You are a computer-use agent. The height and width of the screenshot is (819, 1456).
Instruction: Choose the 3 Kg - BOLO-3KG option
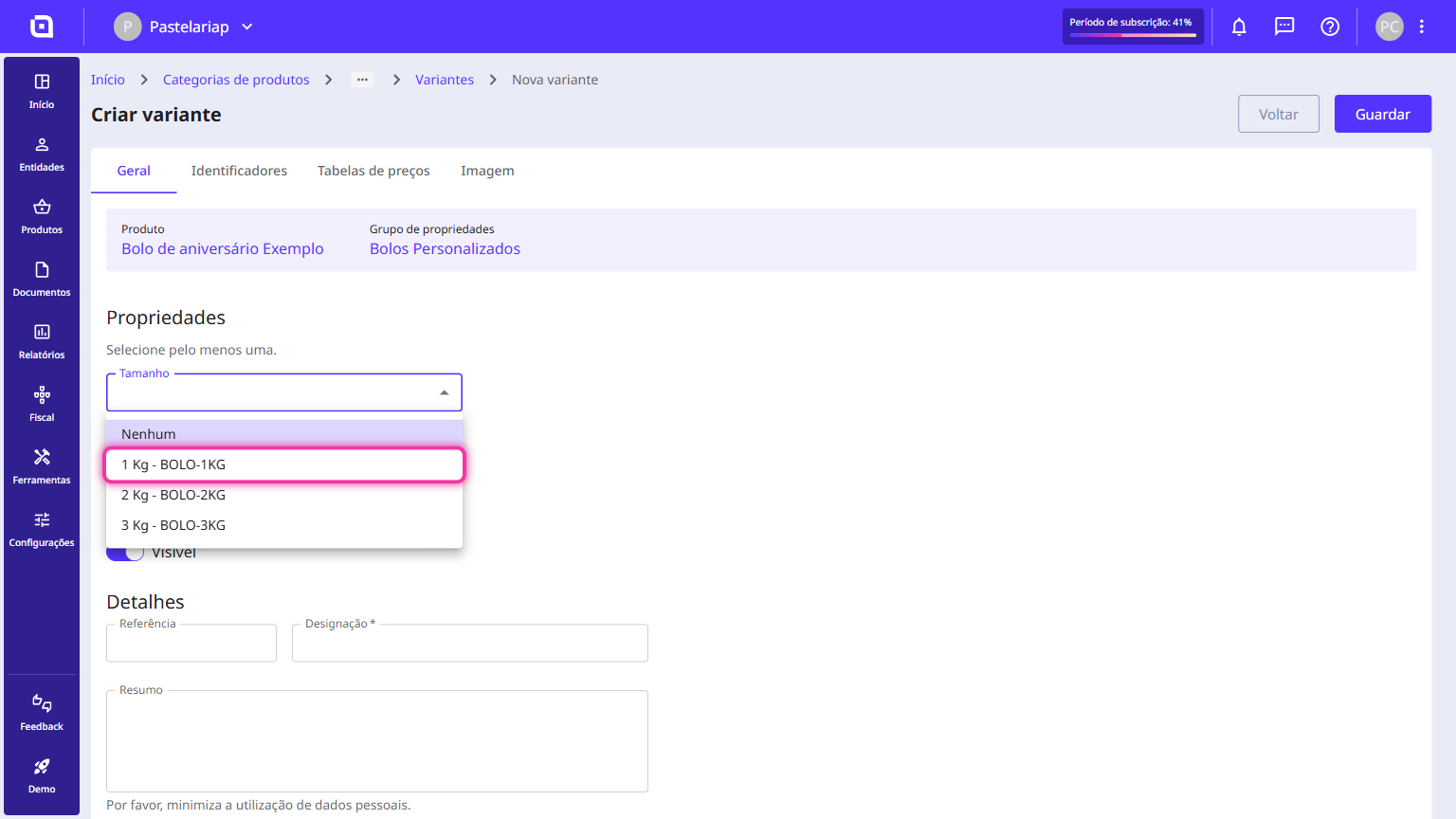click(x=284, y=525)
